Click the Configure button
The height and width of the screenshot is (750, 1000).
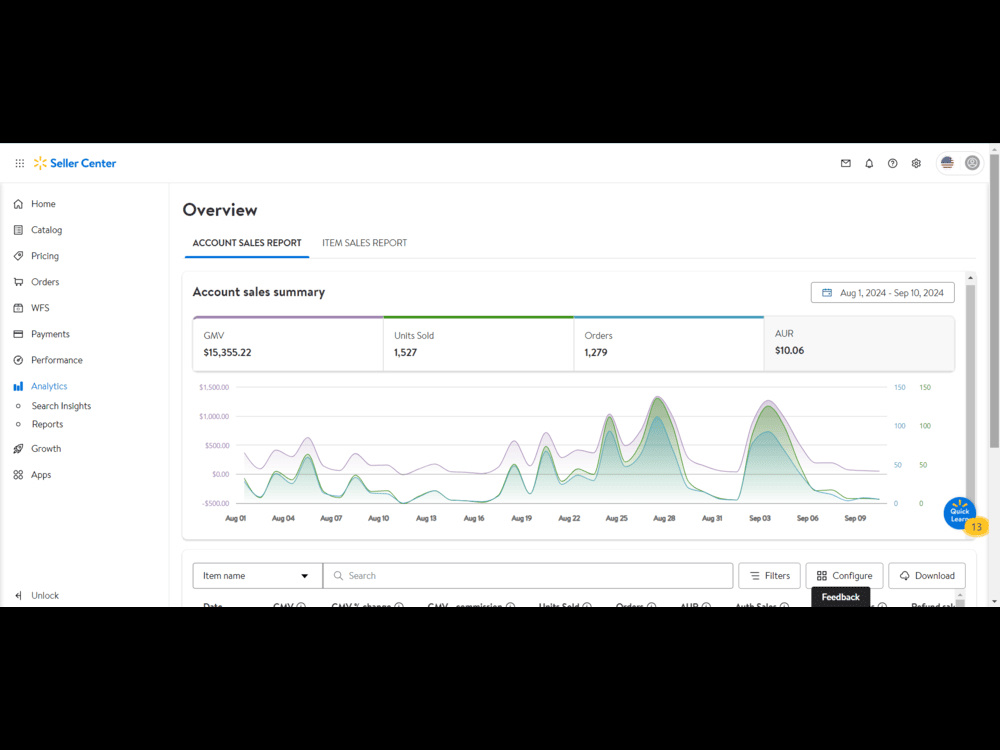tap(844, 576)
